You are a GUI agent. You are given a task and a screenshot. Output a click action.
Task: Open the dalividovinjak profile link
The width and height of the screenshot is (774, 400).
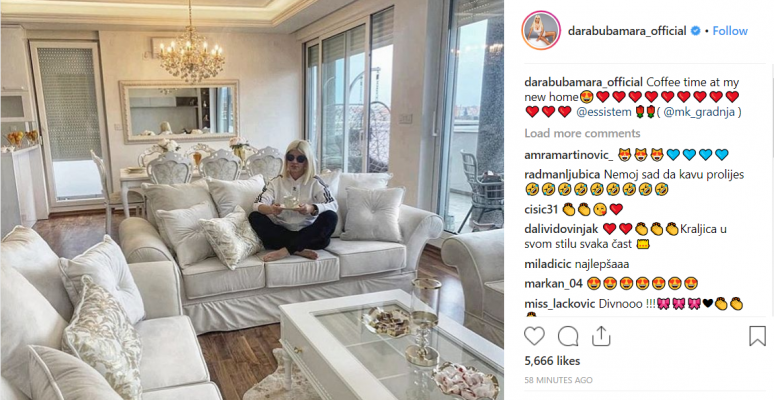tap(561, 229)
